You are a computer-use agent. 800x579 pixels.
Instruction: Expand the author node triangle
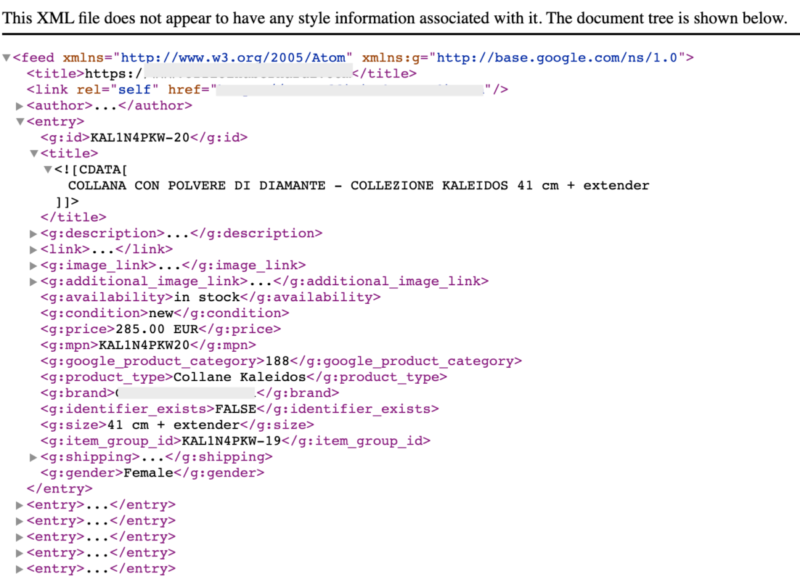[20, 106]
